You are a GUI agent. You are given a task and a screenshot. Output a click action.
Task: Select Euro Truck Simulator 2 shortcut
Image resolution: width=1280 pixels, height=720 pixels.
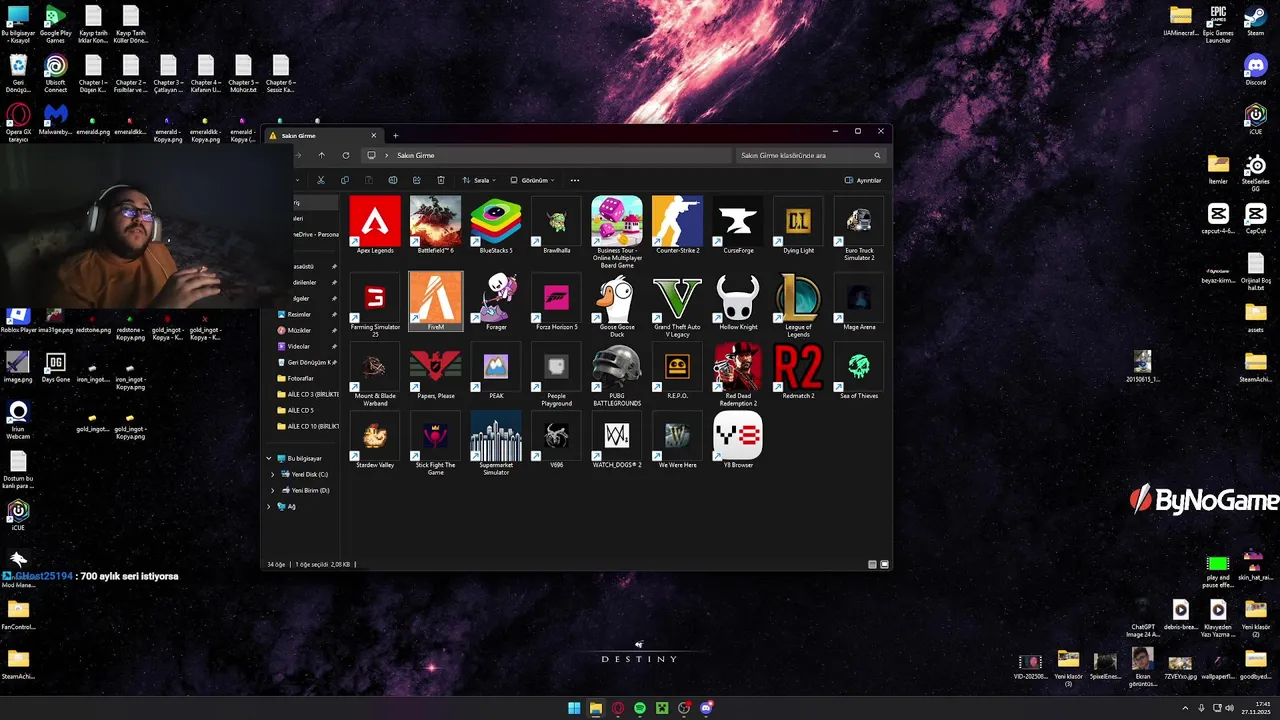(859, 229)
